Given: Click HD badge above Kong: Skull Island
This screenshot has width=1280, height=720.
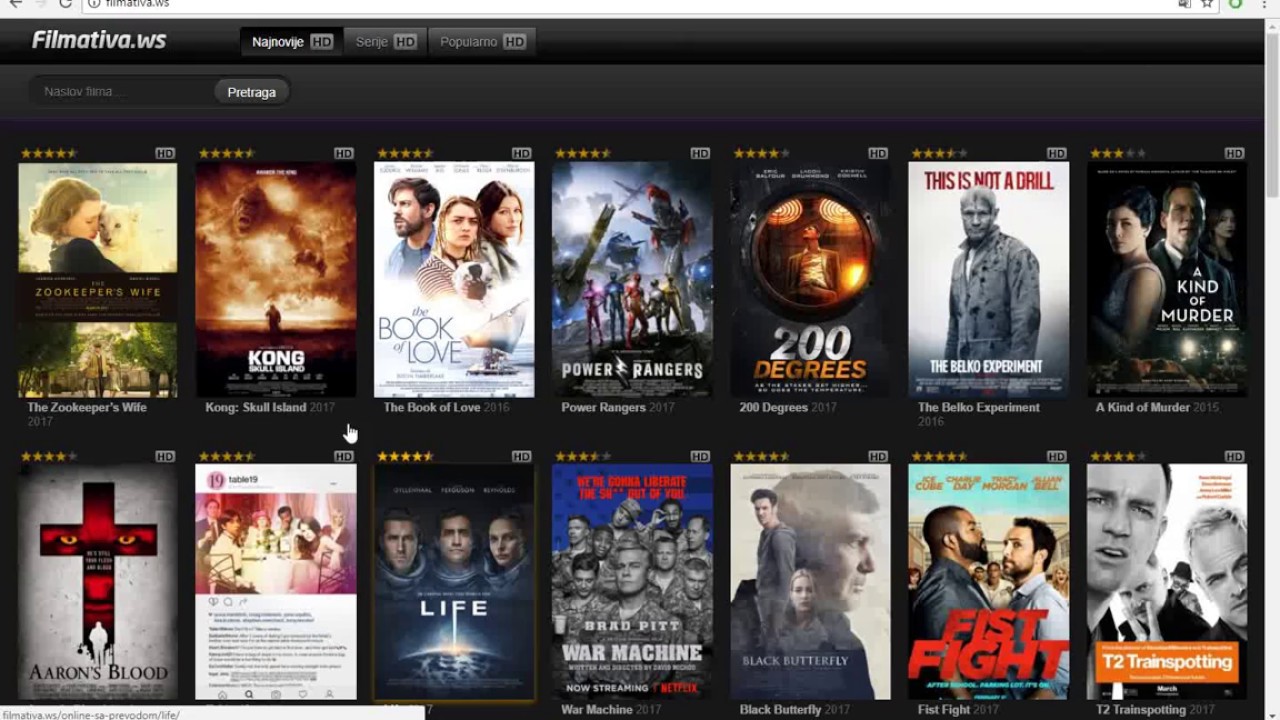Looking at the screenshot, I should (344, 153).
